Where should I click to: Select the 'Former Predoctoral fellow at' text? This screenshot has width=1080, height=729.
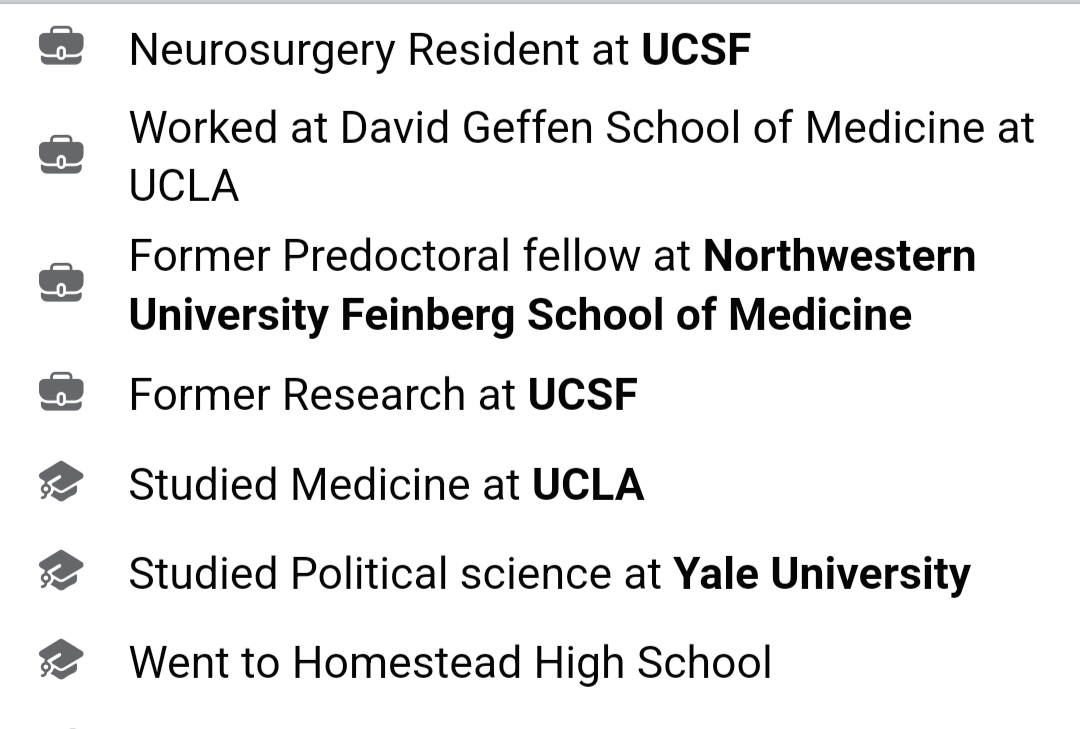click(x=410, y=256)
